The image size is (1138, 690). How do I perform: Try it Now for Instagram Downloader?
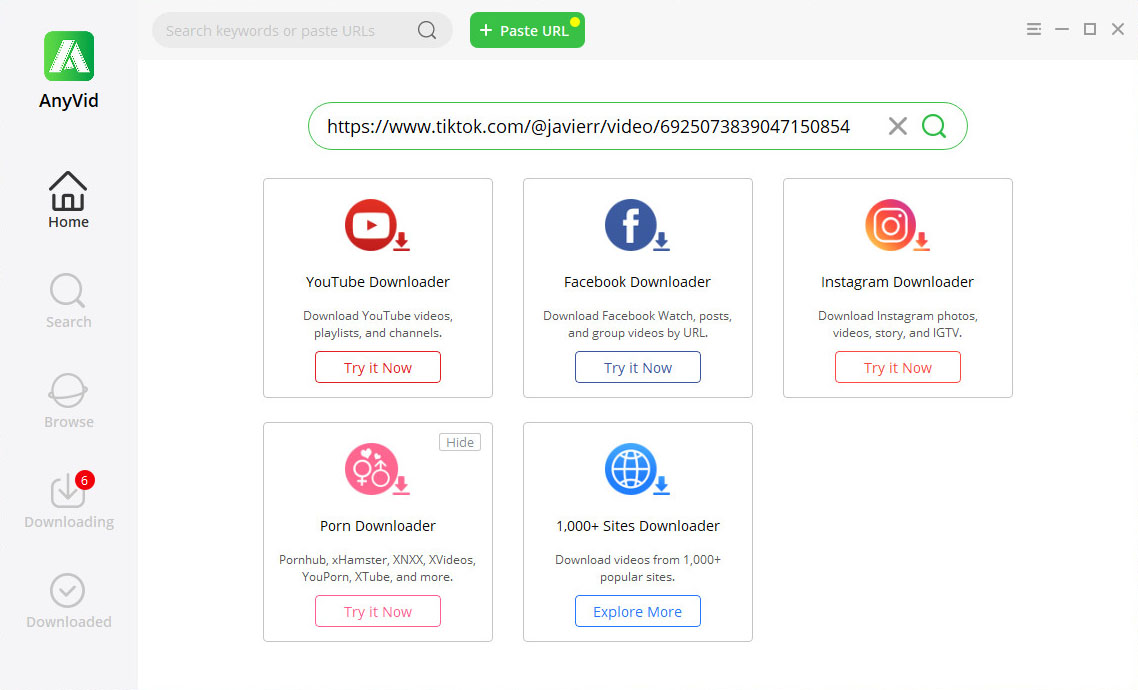898,367
